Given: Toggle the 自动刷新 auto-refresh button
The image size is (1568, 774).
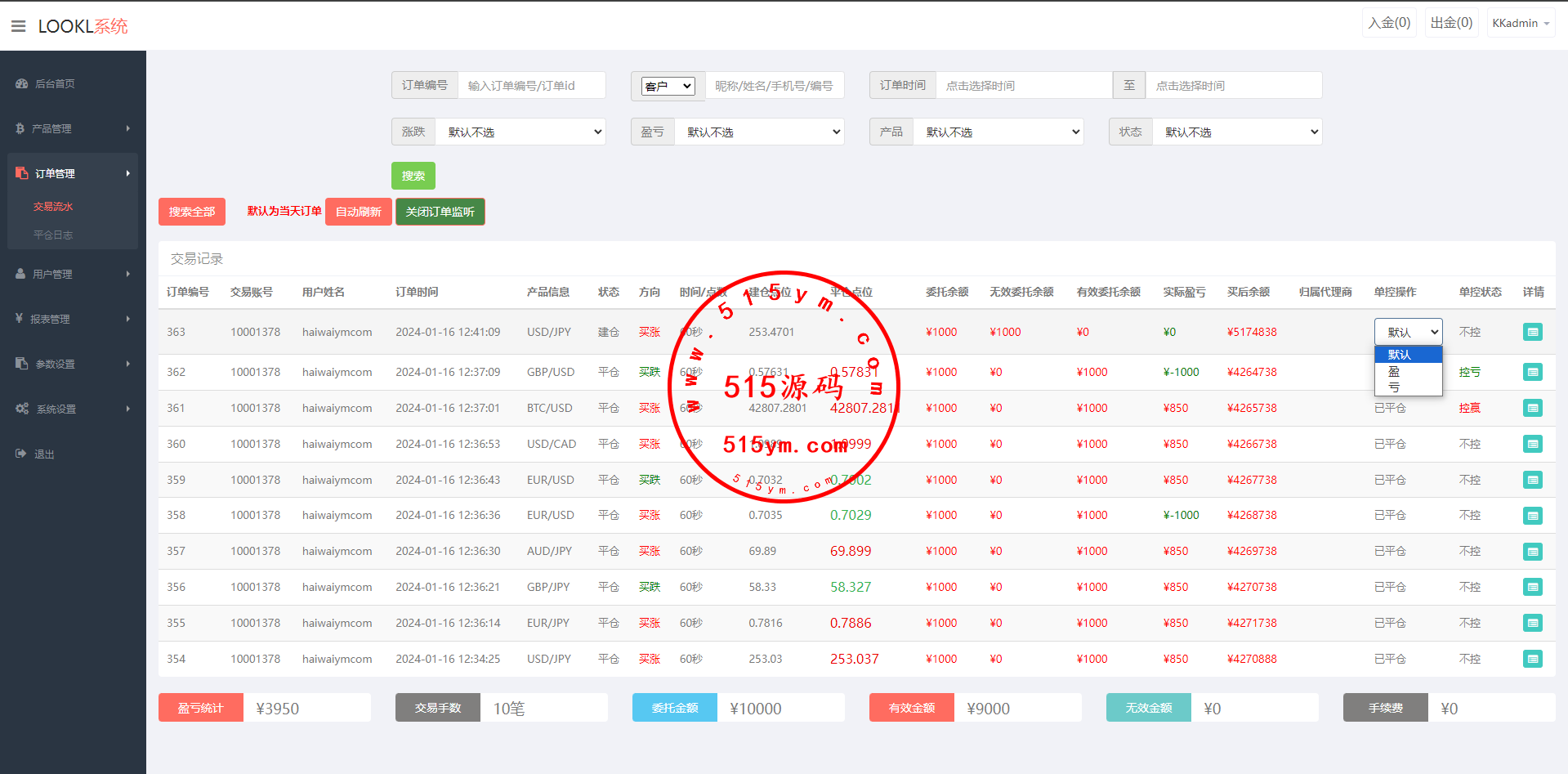Looking at the screenshot, I should click(358, 212).
